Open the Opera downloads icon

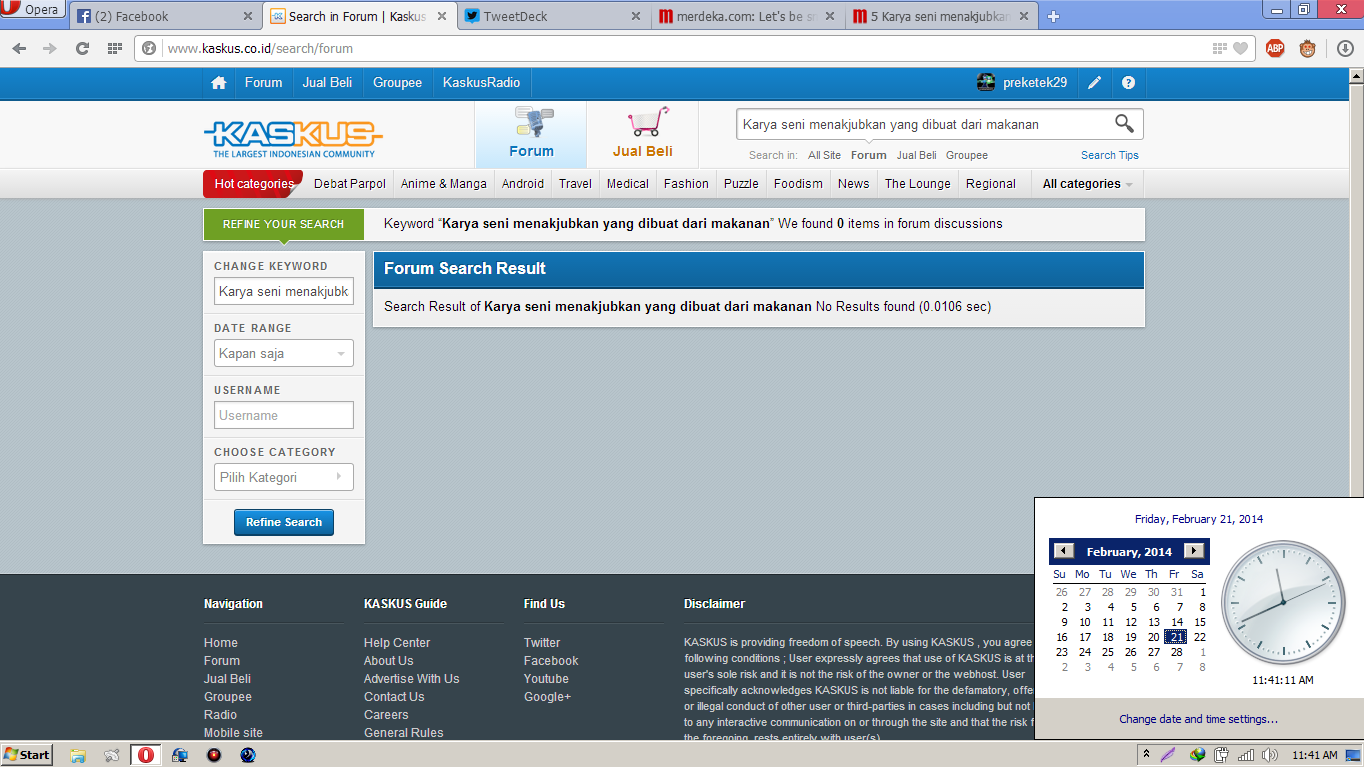[1345, 48]
